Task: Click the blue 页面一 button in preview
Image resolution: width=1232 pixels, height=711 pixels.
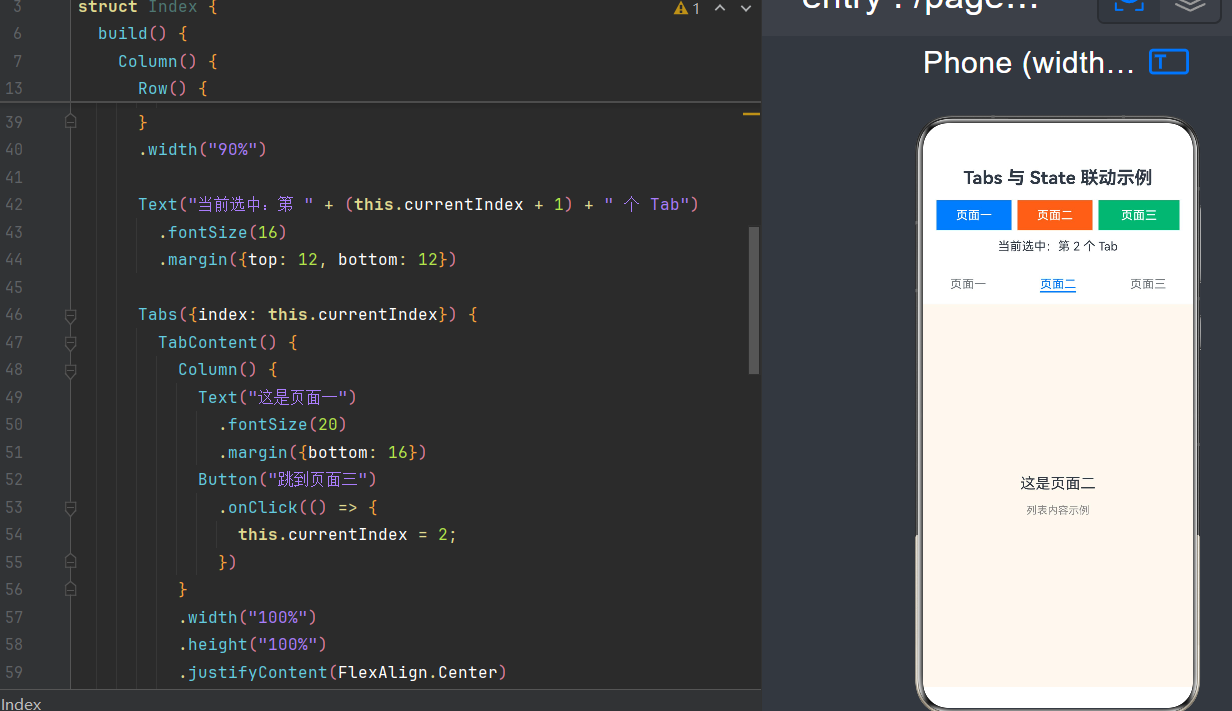Action: 973,215
